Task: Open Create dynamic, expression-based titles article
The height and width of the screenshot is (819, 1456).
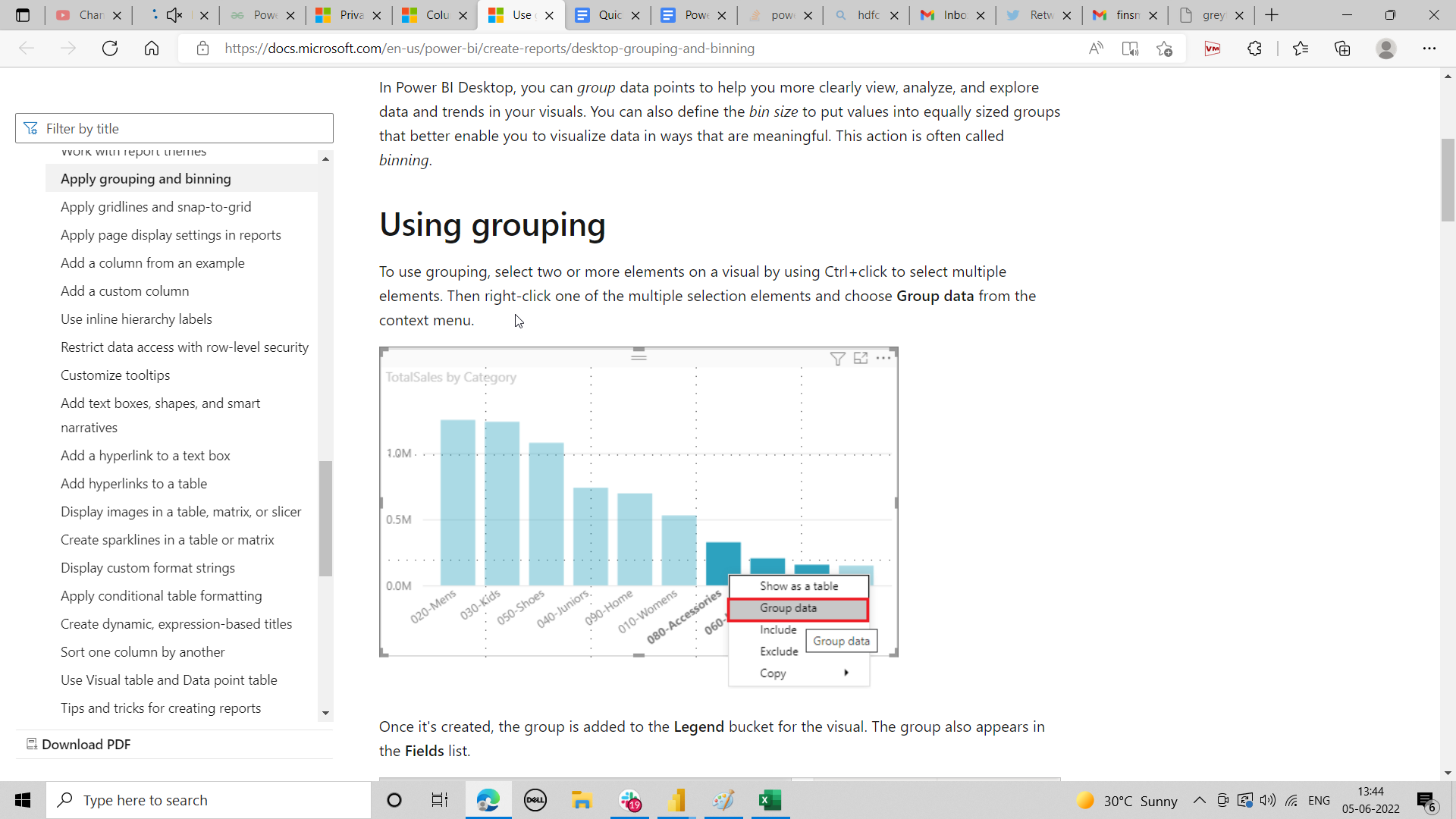Action: click(177, 624)
